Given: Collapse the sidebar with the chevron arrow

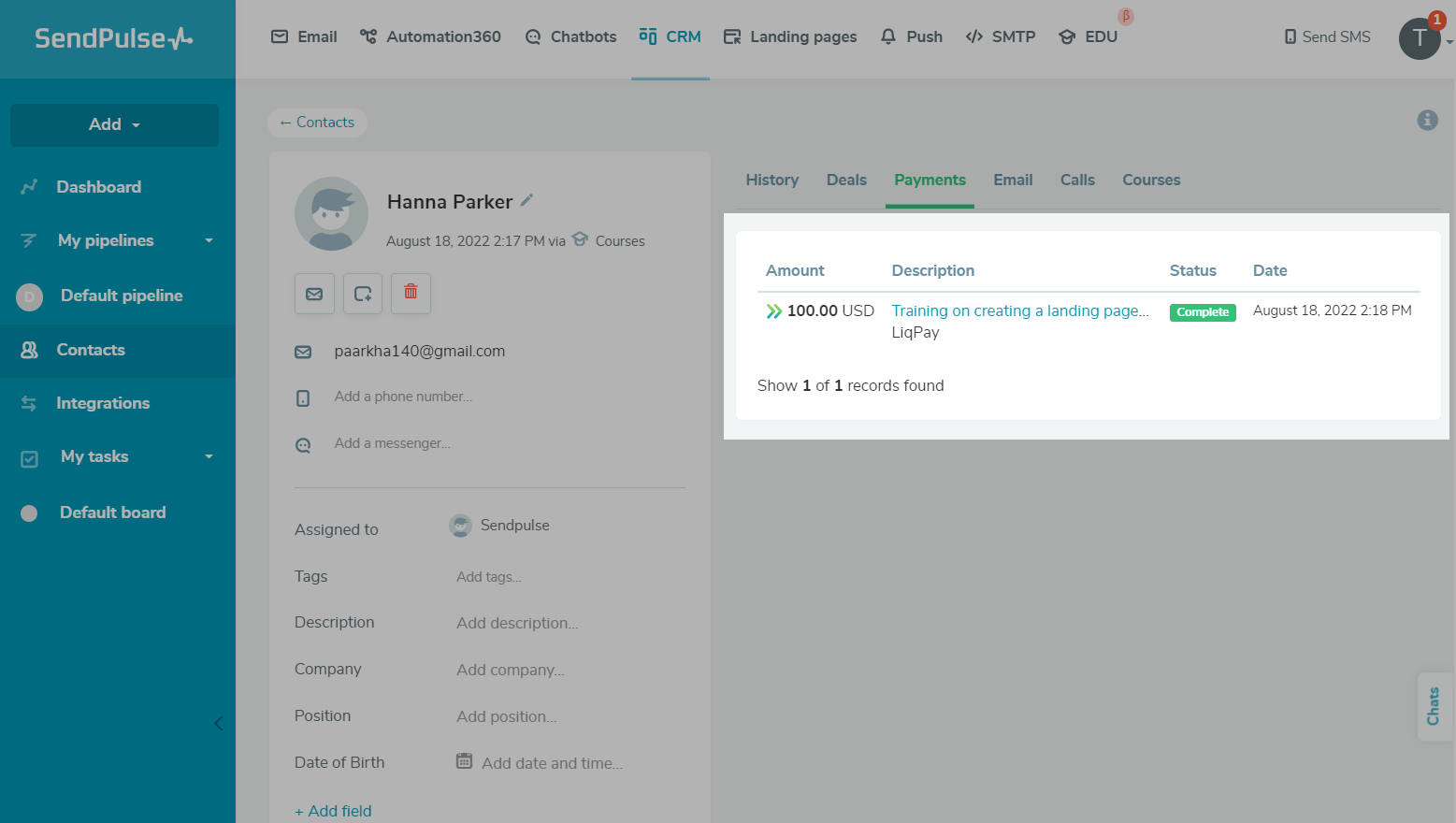Looking at the screenshot, I should click(x=218, y=723).
